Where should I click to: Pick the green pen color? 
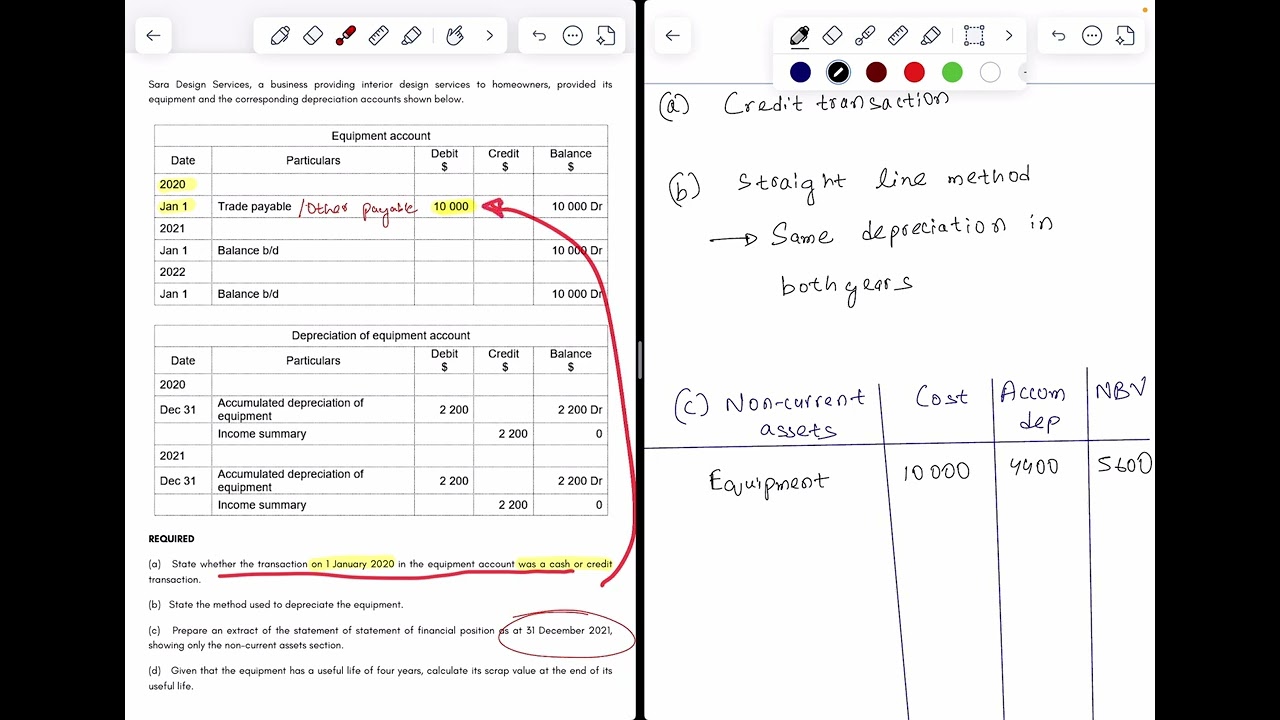coord(952,72)
